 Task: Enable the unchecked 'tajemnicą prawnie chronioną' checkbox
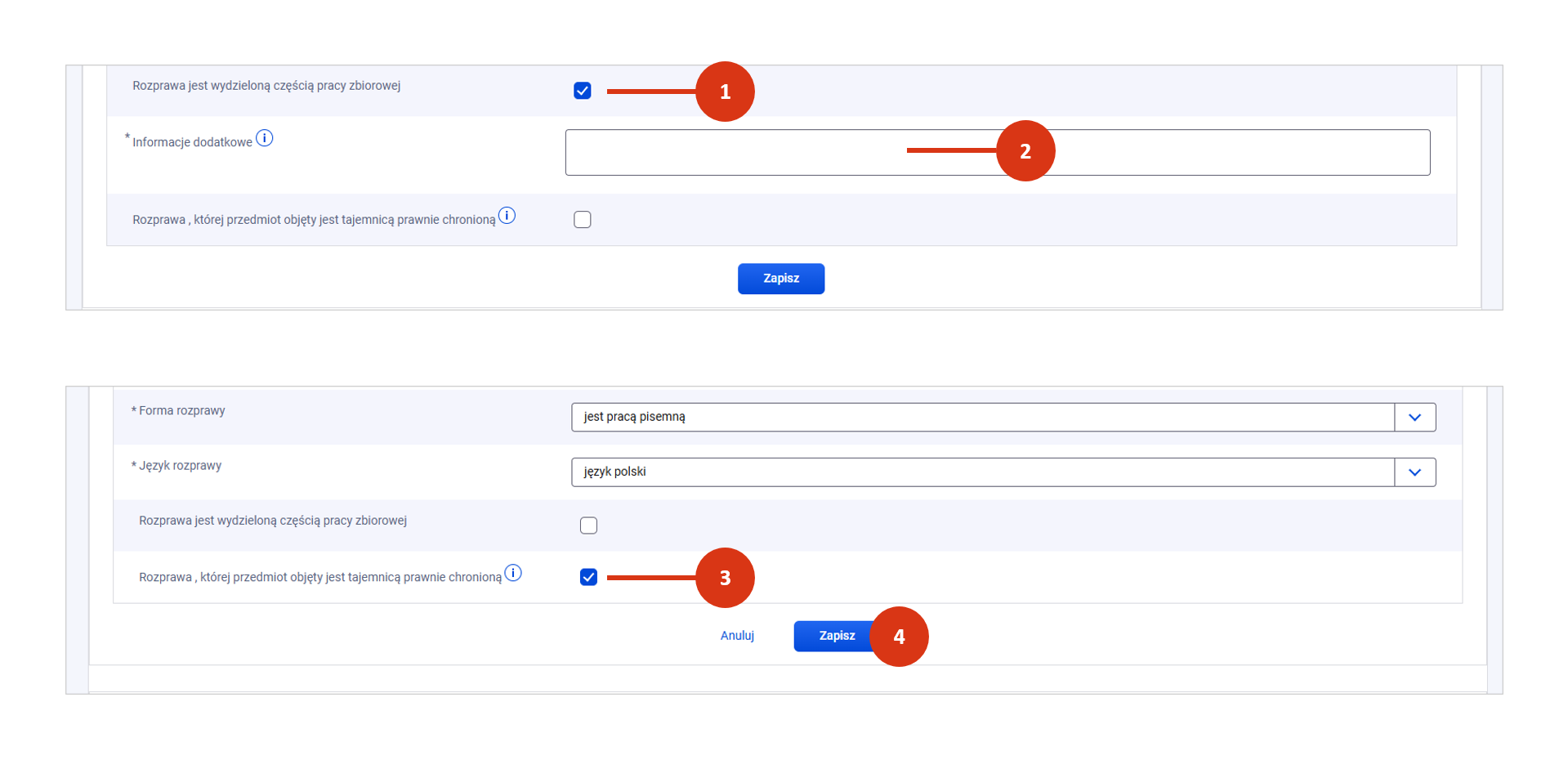tap(583, 220)
